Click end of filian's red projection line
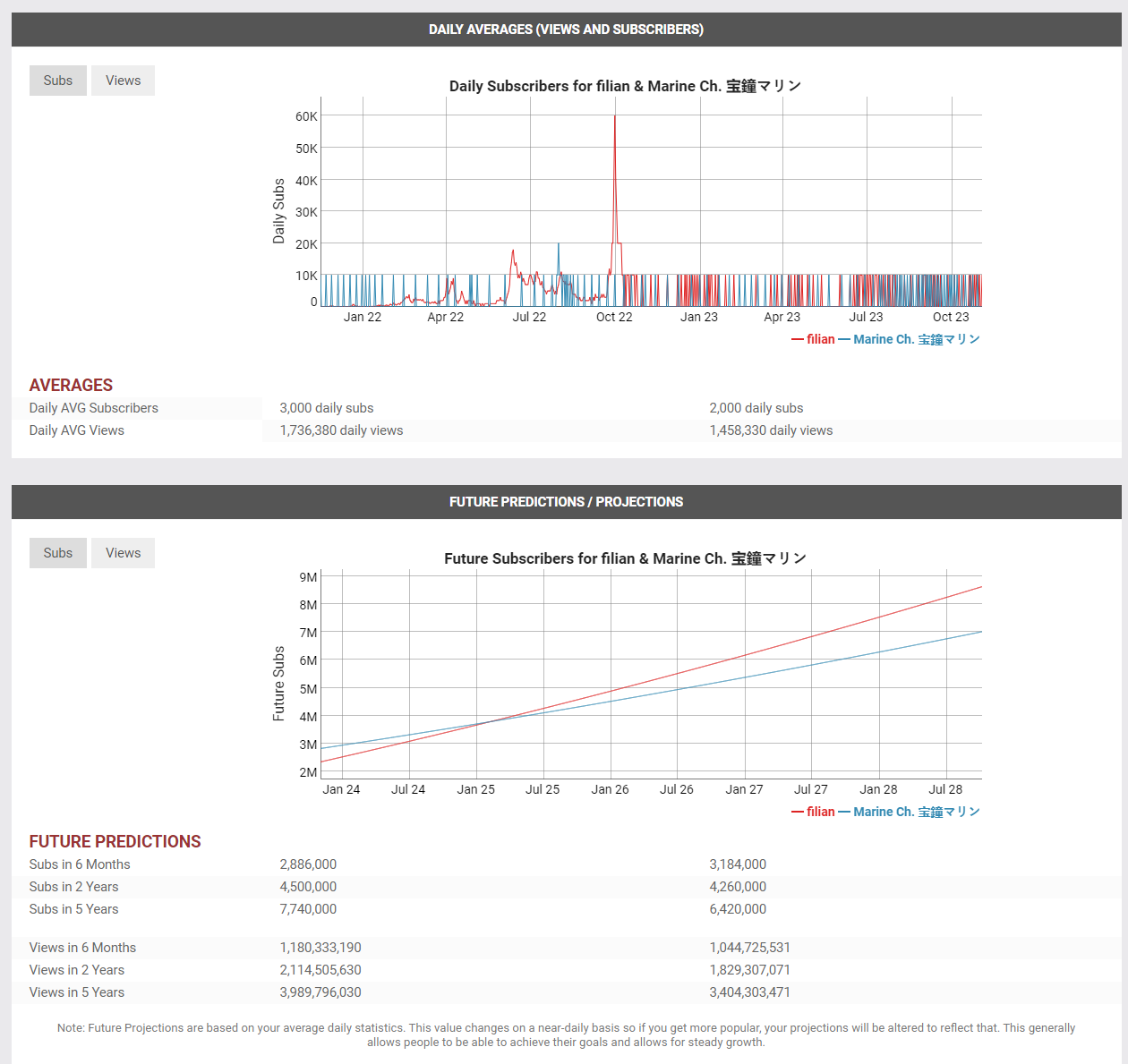The width and height of the screenshot is (1128, 1064). pyautogui.click(x=980, y=588)
